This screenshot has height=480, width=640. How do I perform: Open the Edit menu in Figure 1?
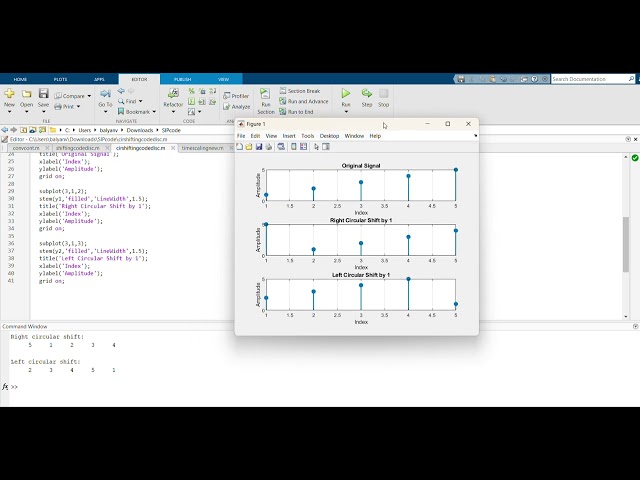click(256, 136)
